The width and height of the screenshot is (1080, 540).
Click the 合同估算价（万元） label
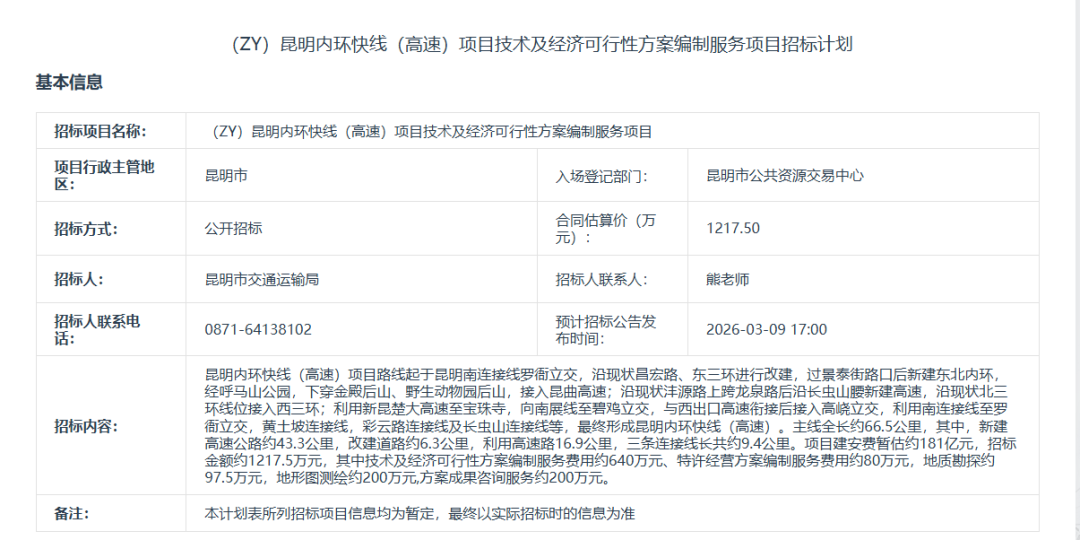coord(606,228)
